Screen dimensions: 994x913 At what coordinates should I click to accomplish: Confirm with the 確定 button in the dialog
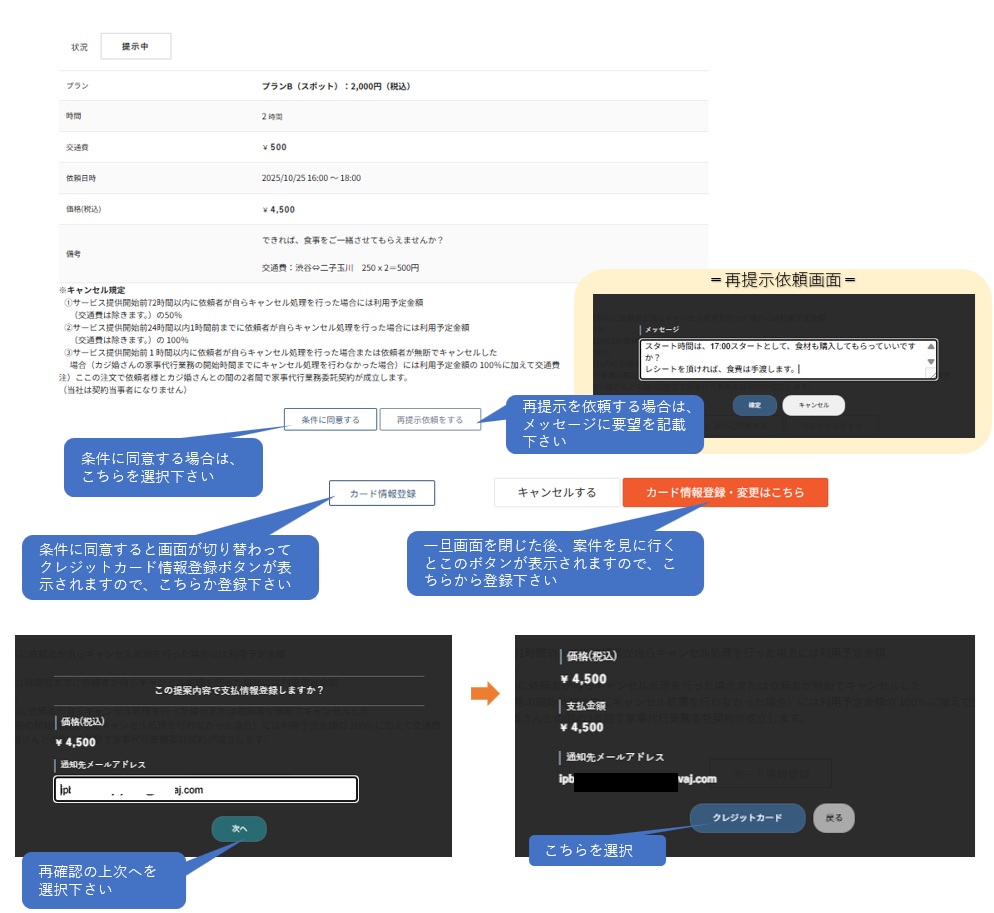(755, 405)
